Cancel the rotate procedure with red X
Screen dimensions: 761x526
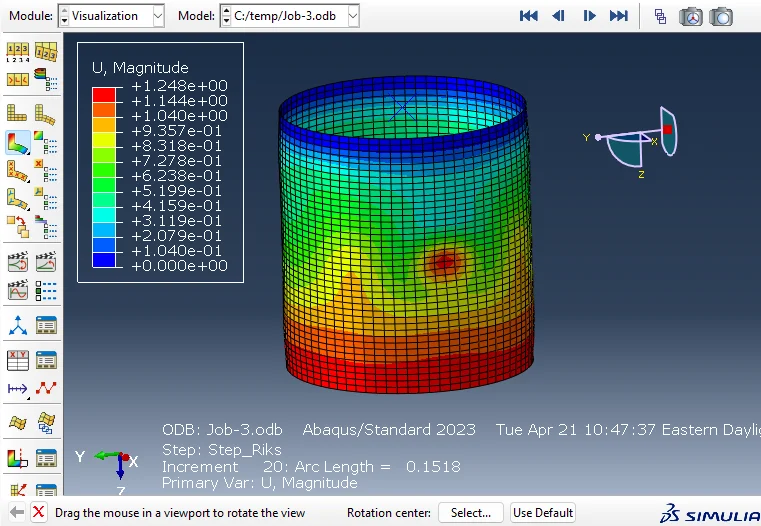pyautogui.click(x=38, y=512)
